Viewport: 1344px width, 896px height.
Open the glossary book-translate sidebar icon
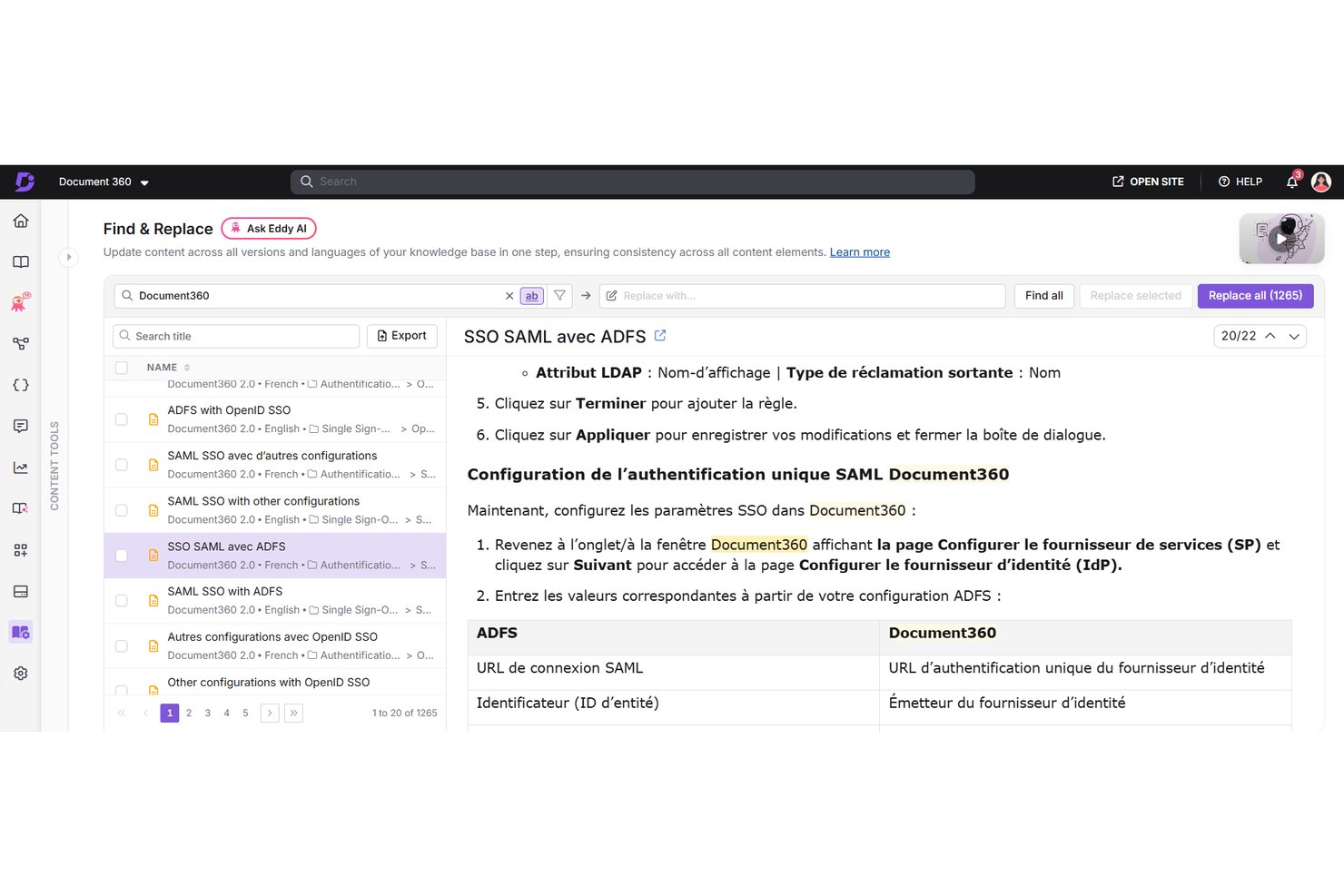(x=21, y=508)
